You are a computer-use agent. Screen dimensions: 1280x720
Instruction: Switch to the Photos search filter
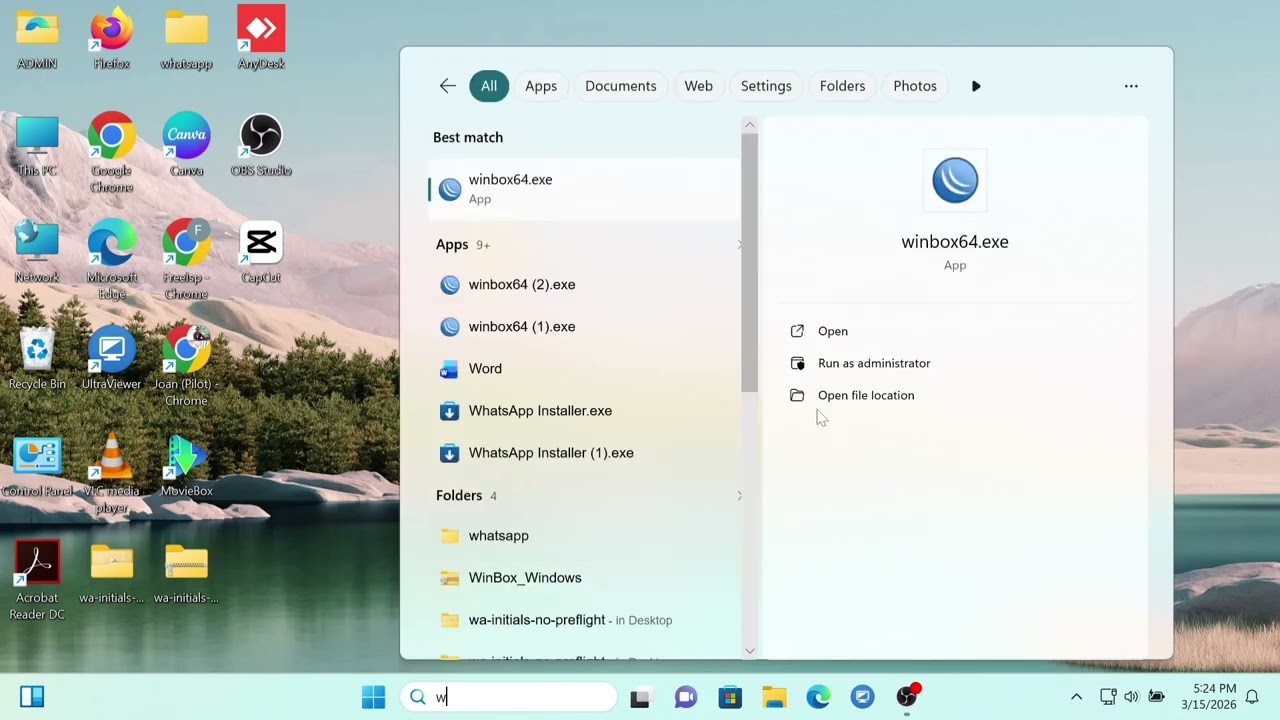pos(915,86)
